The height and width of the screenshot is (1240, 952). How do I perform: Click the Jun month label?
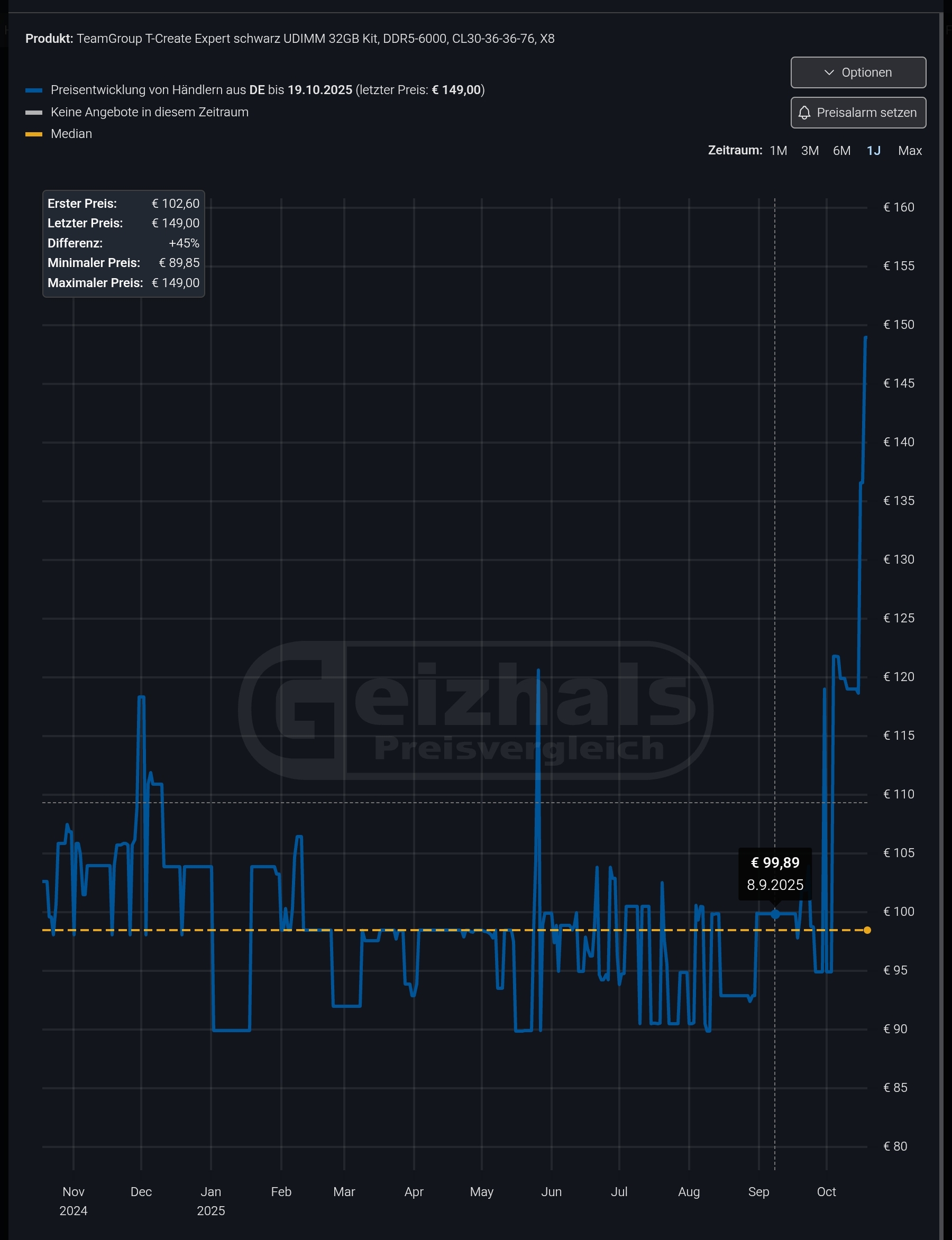point(551,1192)
